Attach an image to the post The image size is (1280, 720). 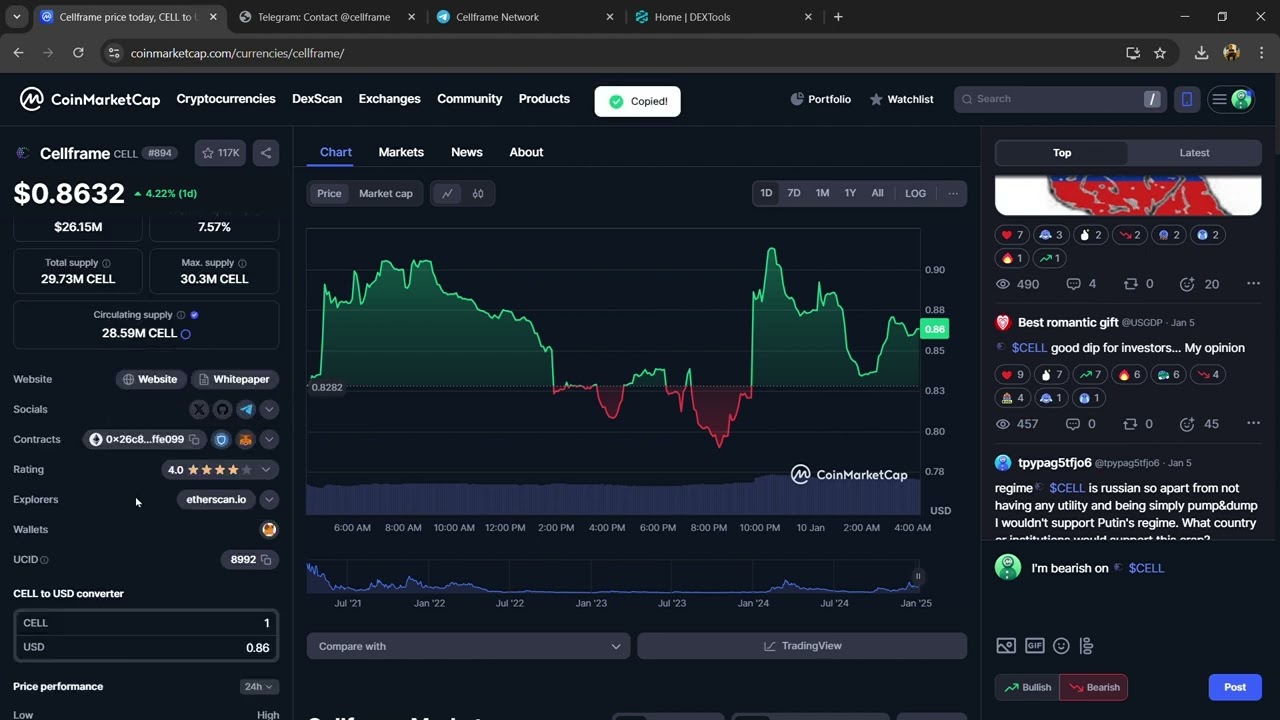[1006, 646]
